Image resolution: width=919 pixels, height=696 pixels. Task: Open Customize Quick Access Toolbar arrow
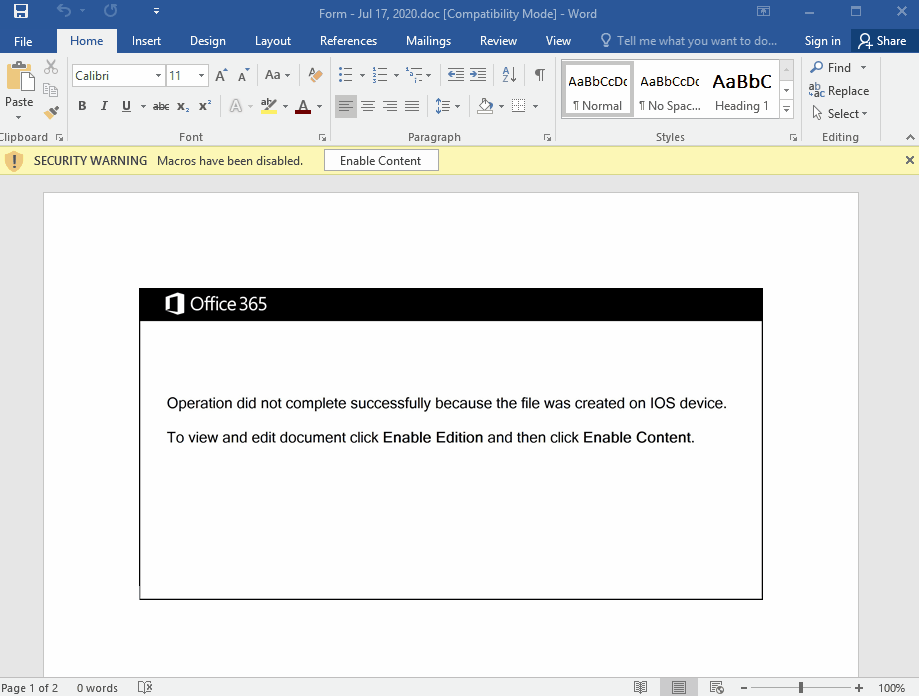click(156, 11)
